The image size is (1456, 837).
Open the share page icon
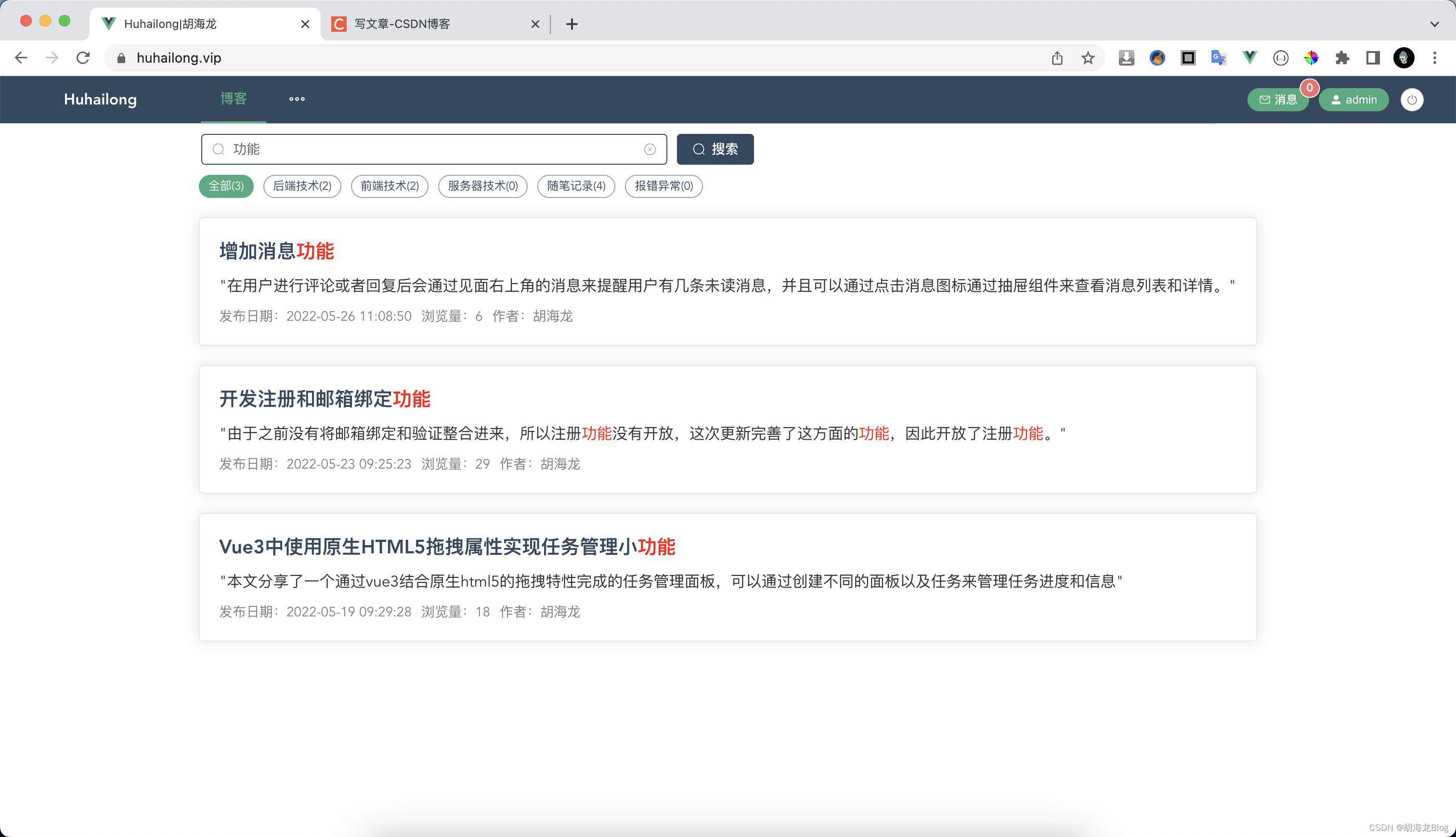[x=1057, y=58]
